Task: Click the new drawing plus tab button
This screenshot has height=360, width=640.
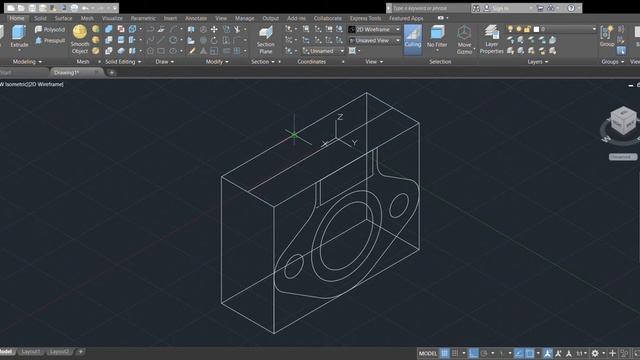Action: pyautogui.click(x=111, y=73)
